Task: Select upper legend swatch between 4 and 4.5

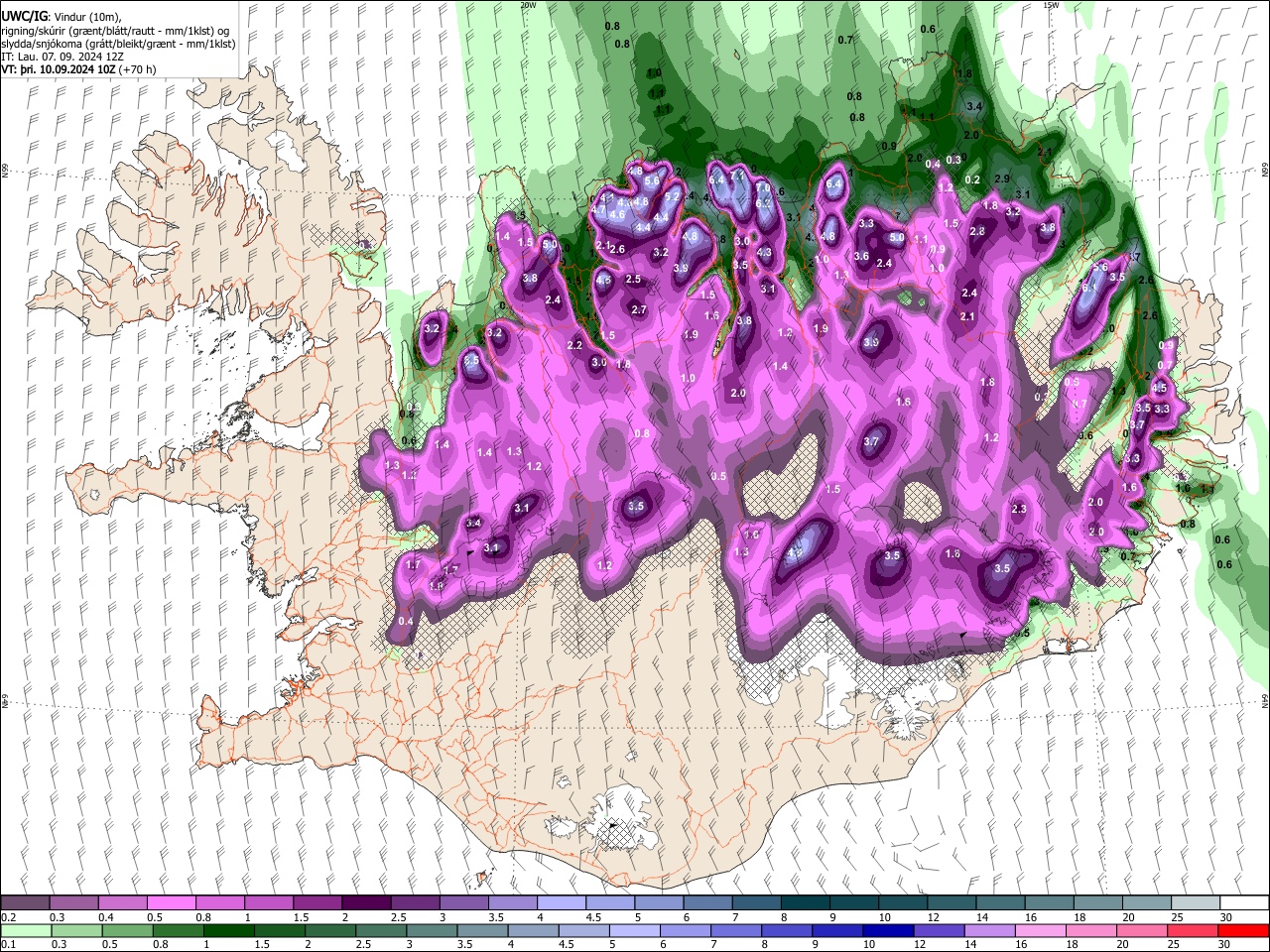Action: point(560,903)
